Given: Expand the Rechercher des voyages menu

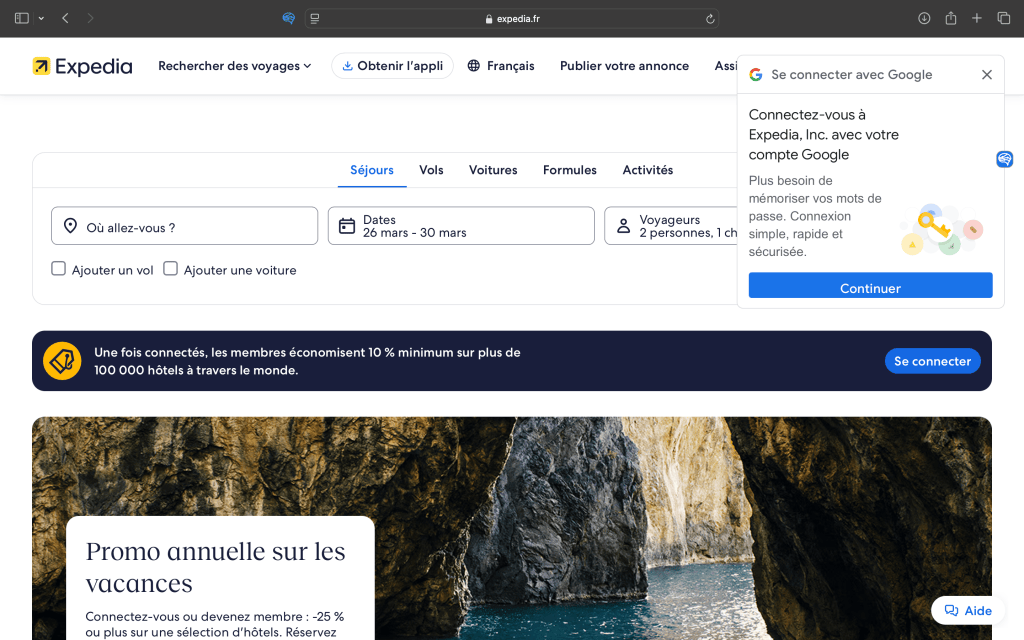Looking at the screenshot, I should pos(234,66).
